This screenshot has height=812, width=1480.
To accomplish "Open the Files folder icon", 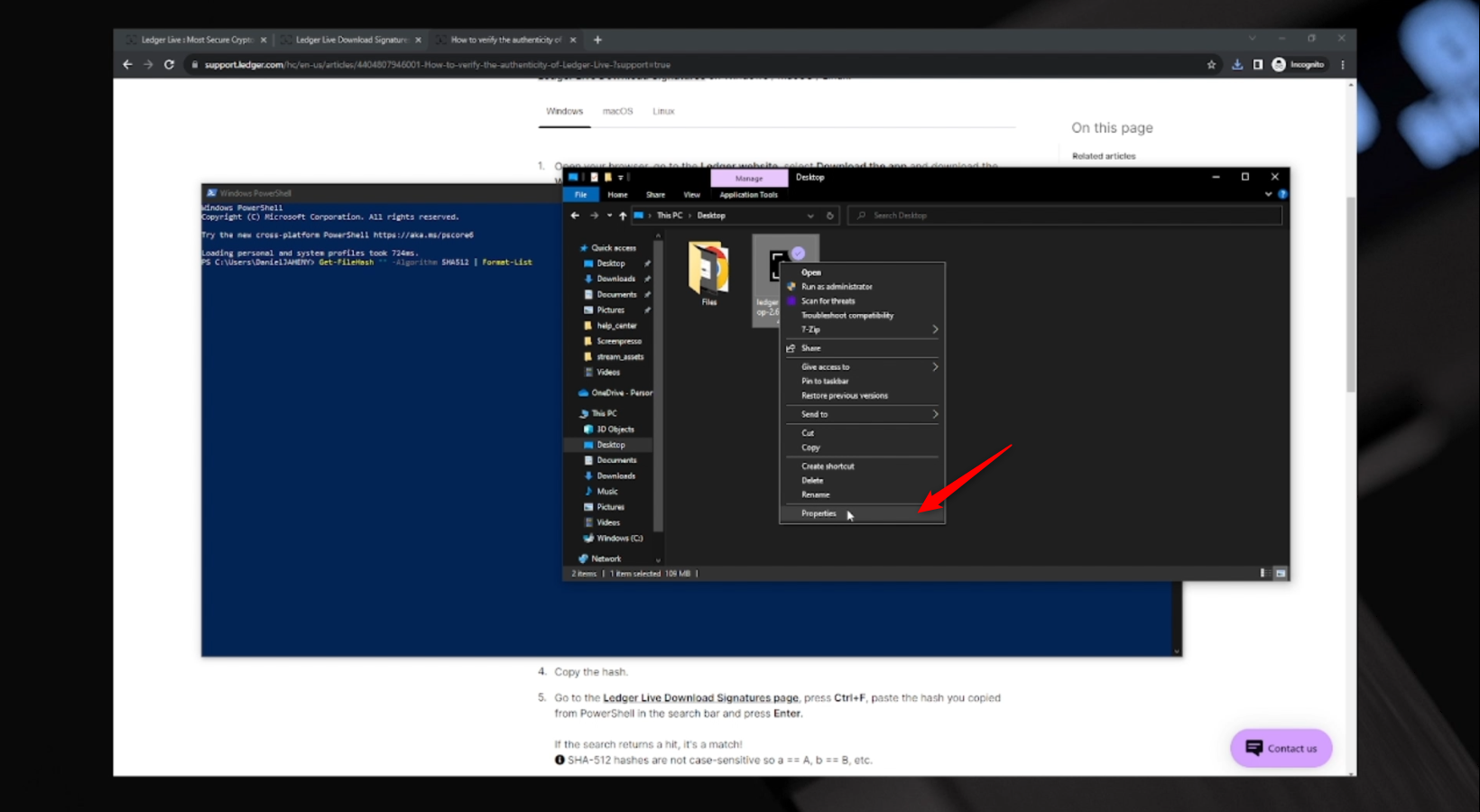I will click(708, 269).
